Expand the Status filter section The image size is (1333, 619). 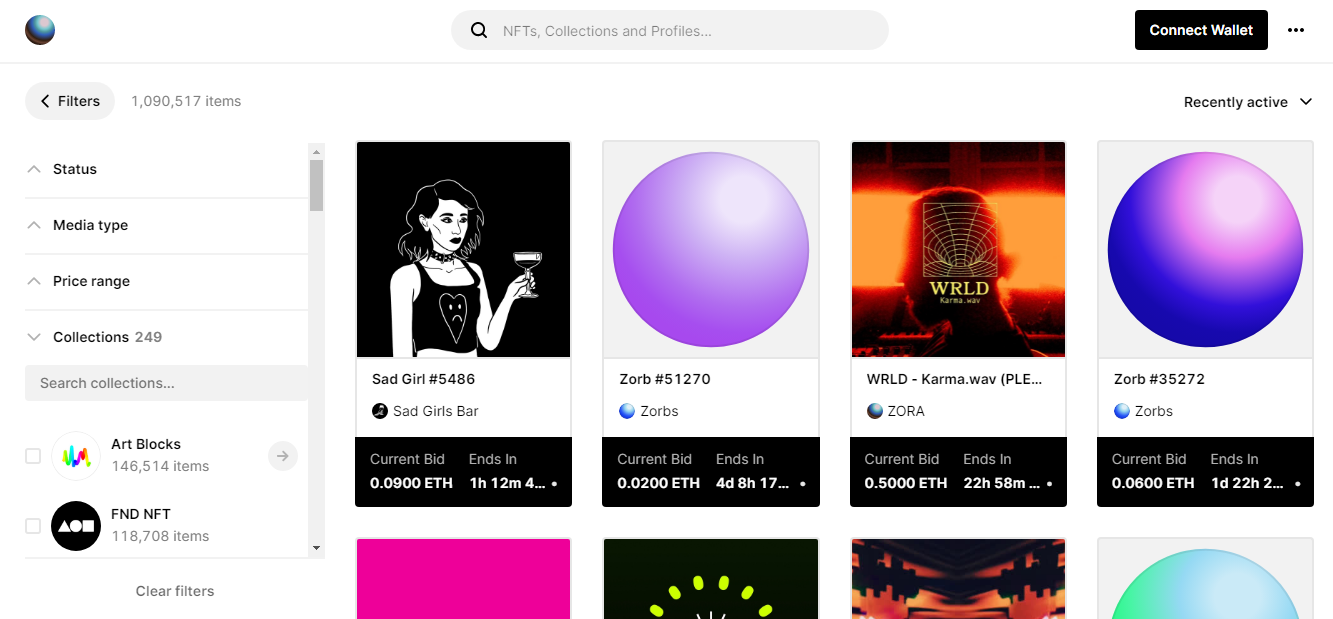coord(75,169)
